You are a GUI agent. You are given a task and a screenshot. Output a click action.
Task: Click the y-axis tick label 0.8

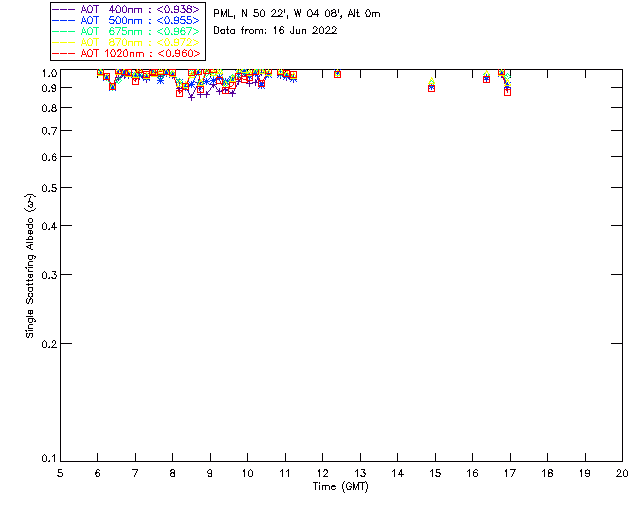click(49, 108)
